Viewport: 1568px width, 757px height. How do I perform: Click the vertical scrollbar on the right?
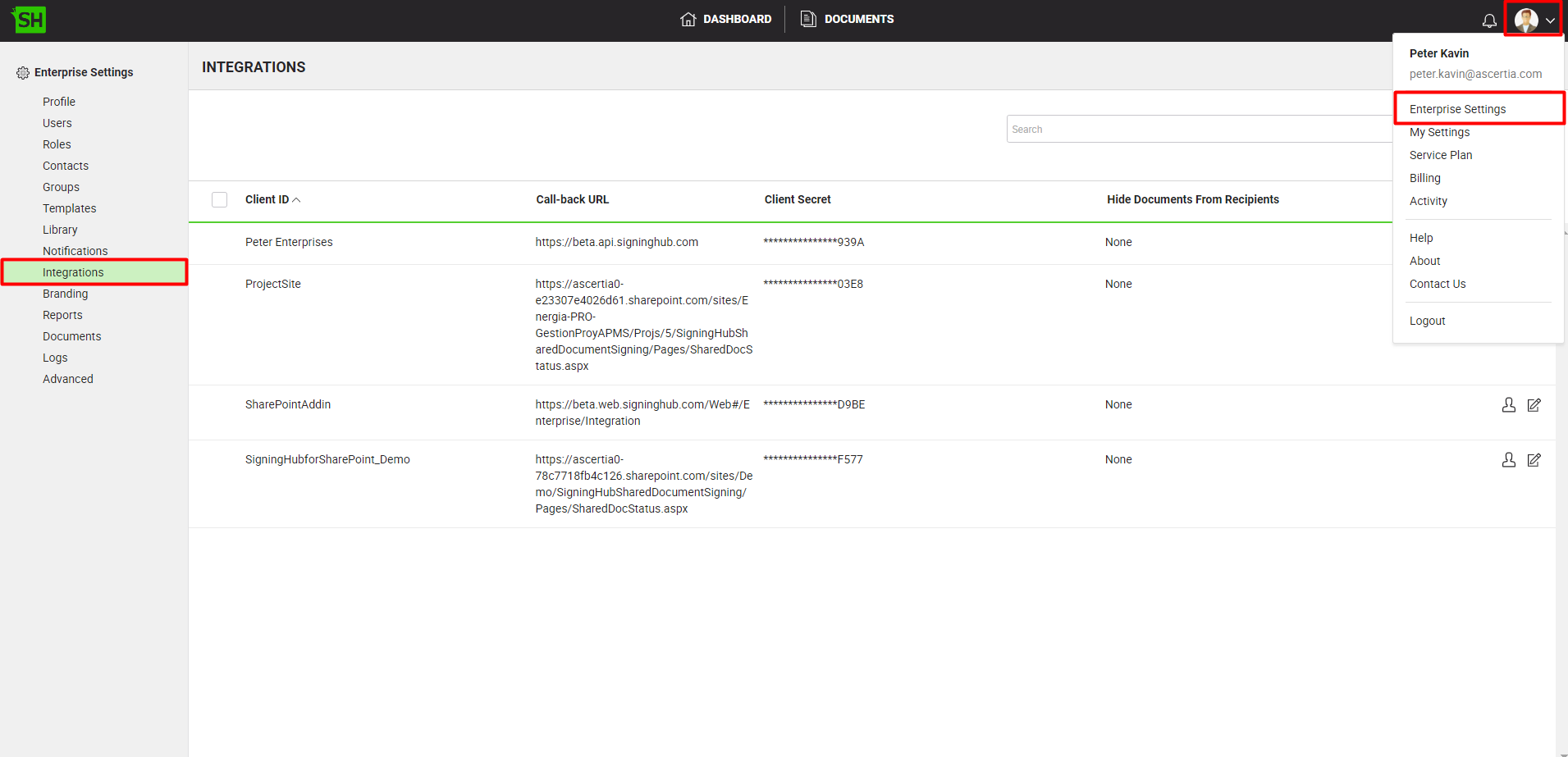[x=1561, y=492]
